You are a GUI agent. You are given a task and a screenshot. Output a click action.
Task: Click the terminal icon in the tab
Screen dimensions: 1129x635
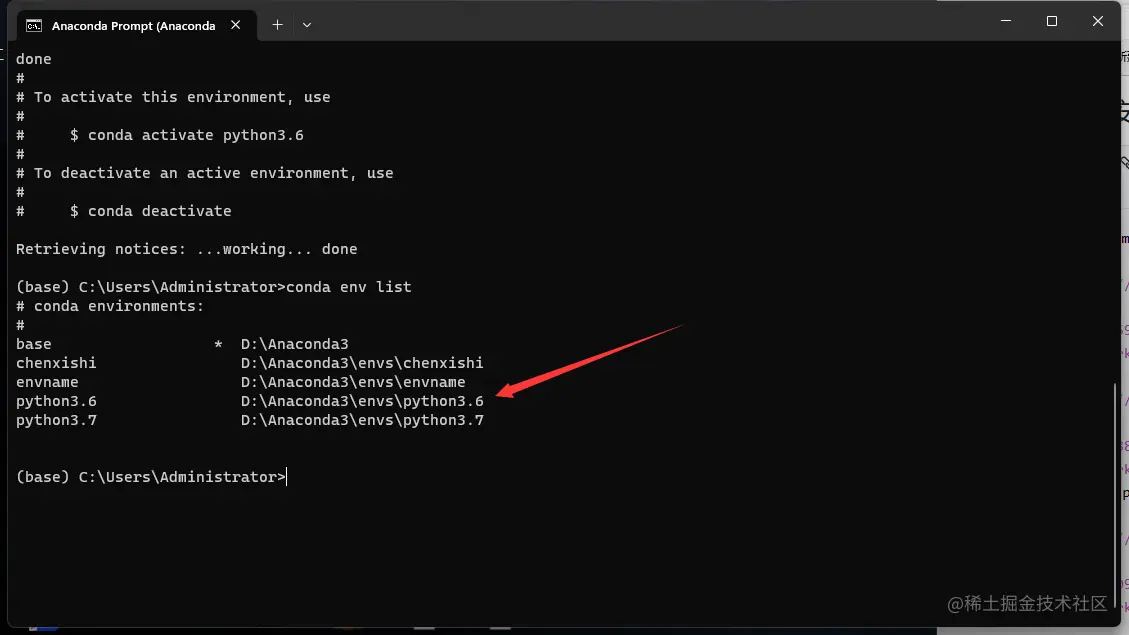[34, 26]
